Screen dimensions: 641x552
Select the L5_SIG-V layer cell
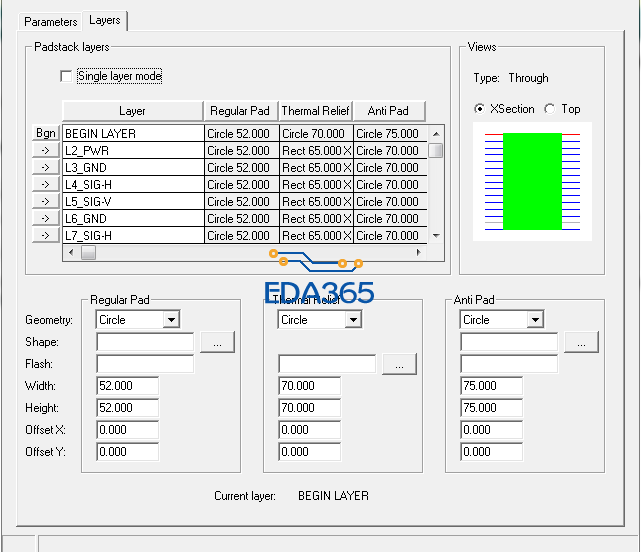coord(133,202)
